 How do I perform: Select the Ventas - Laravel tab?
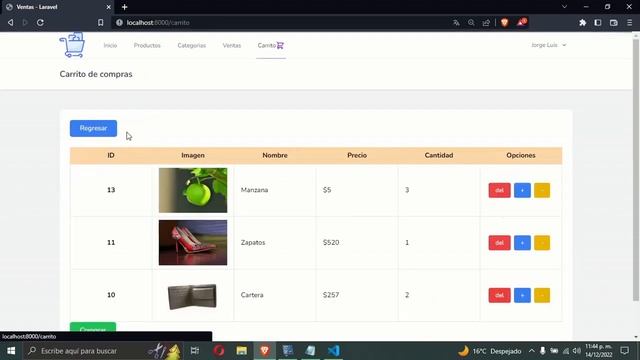click(x=57, y=7)
